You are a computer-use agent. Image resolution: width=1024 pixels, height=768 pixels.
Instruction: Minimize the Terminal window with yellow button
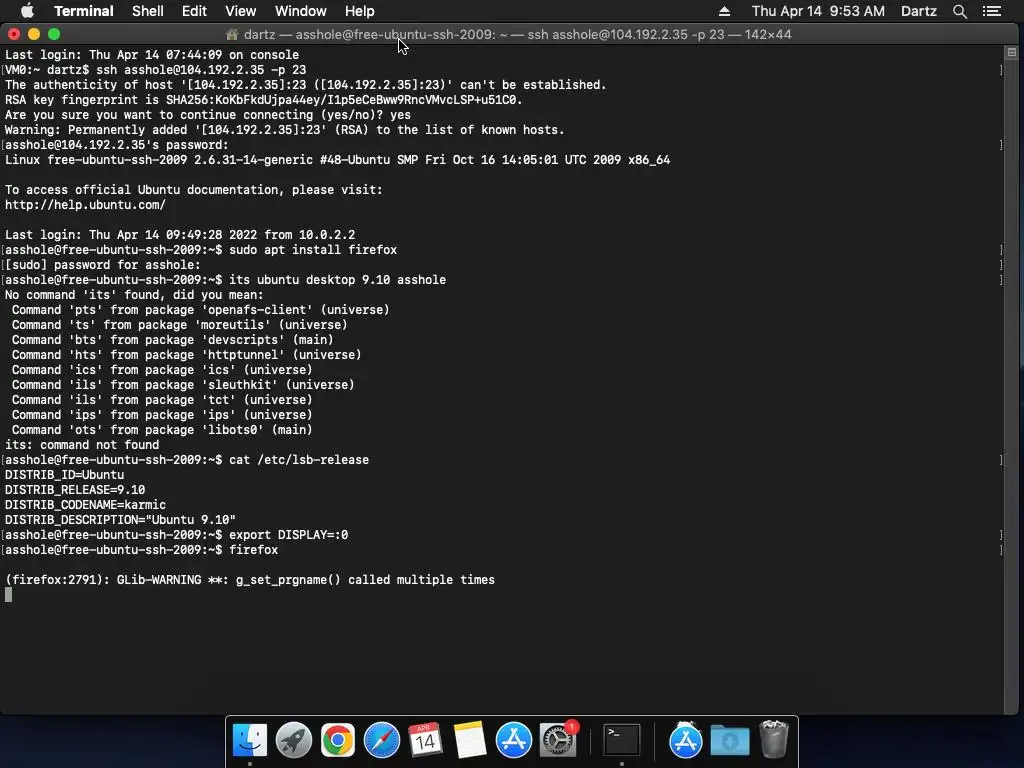point(34,34)
